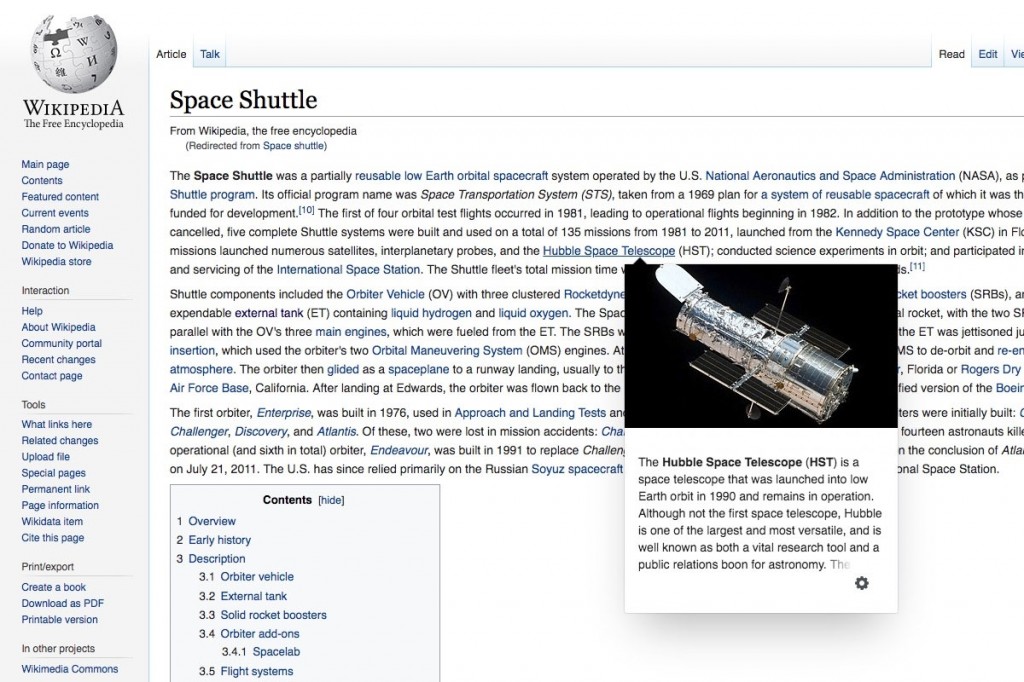
Task: Open citation reference [10]
Action: (x=306, y=210)
